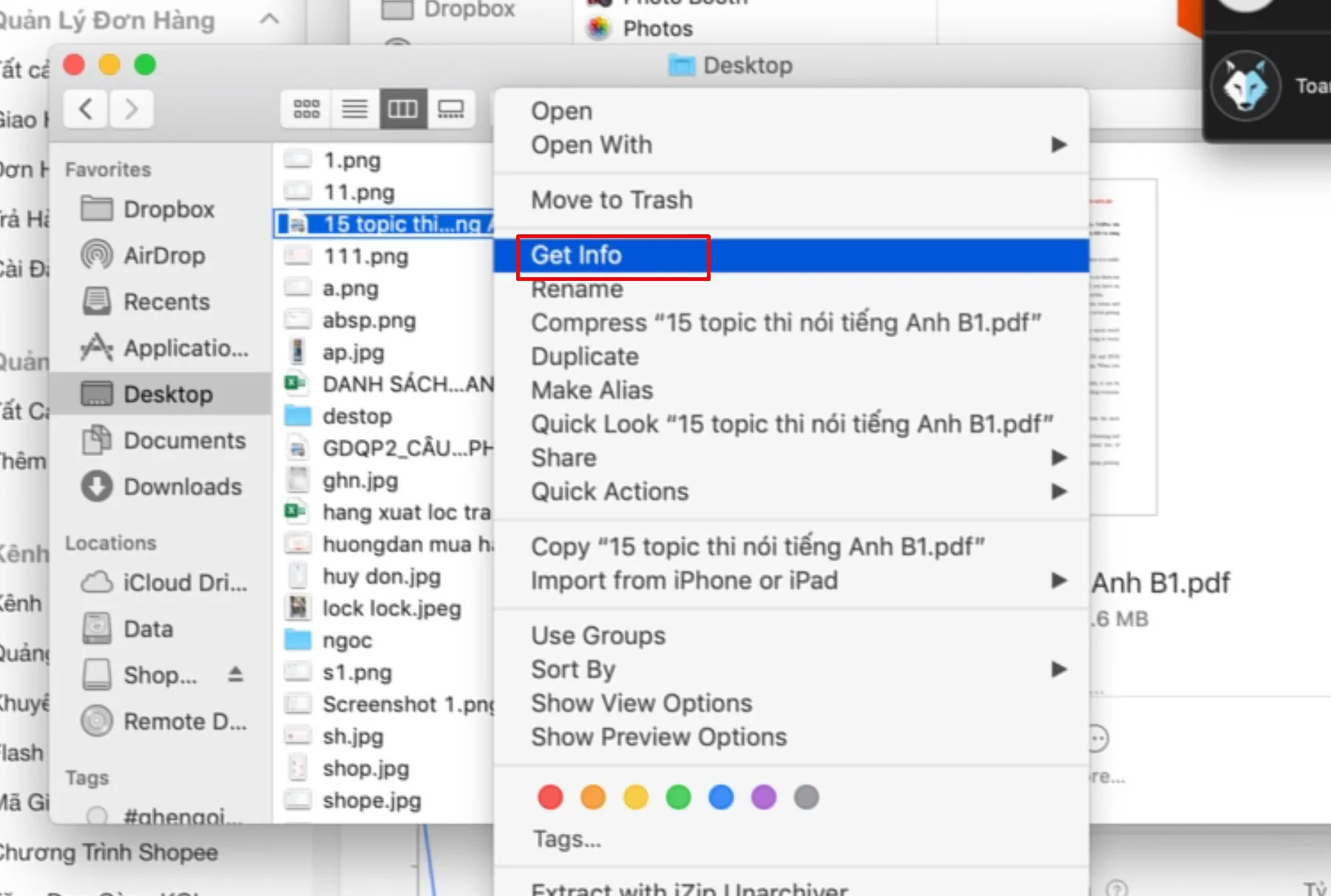Image resolution: width=1331 pixels, height=896 pixels.
Task: Open Downloads in the sidebar
Action: pos(161,486)
